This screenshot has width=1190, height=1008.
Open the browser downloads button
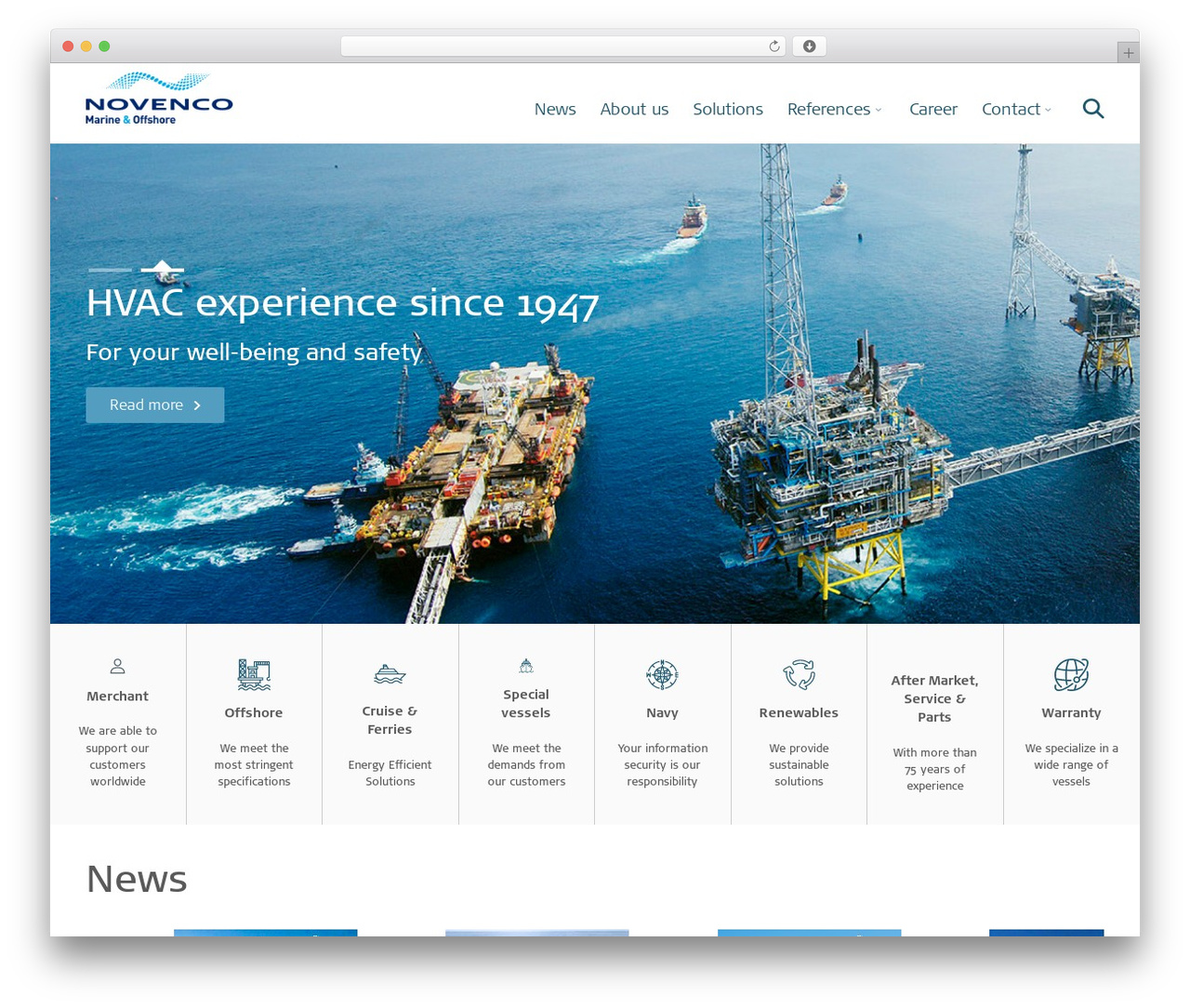(x=809, y=46)
